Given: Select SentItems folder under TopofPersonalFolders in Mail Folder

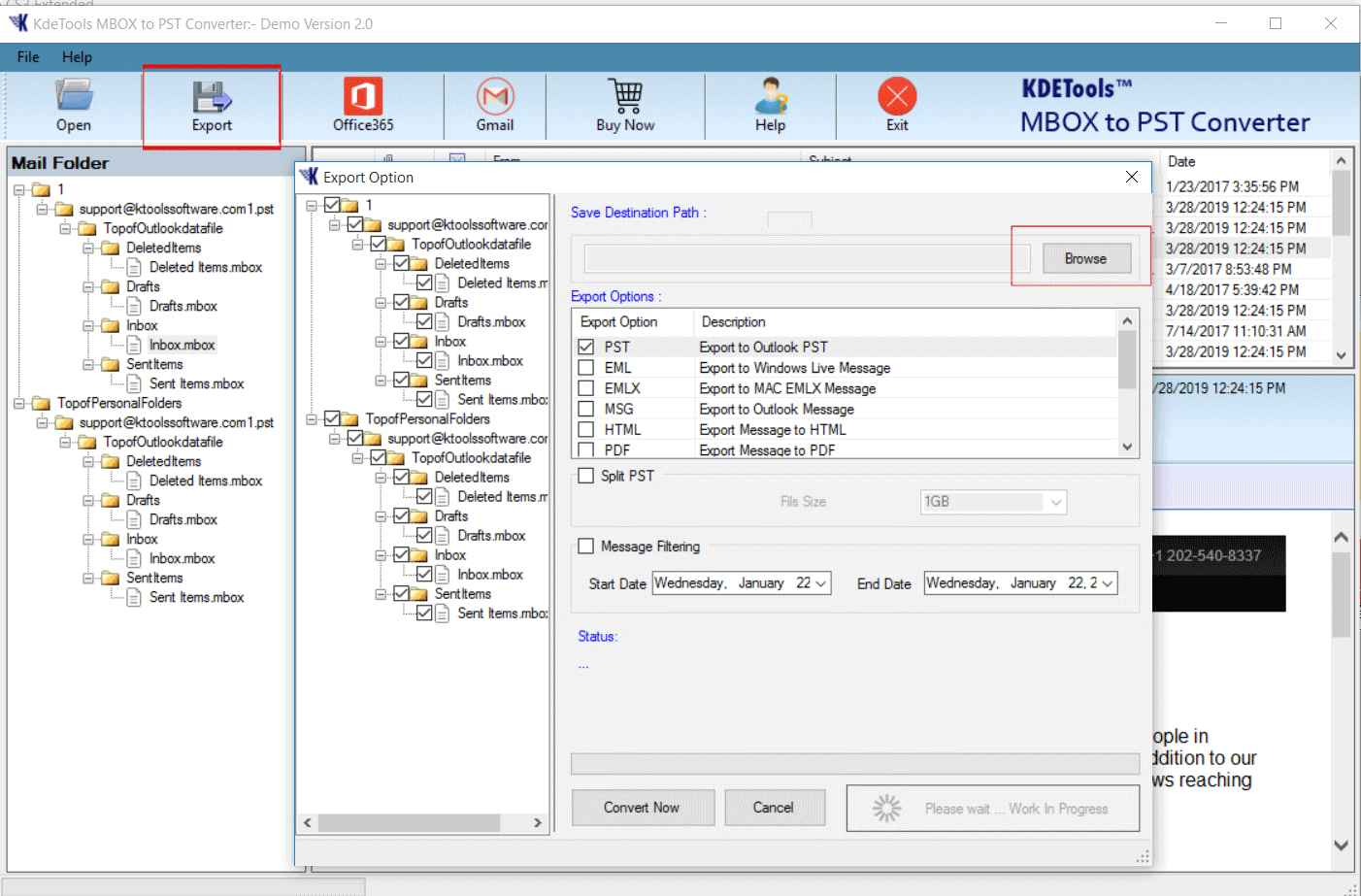Looking at the screenshot, I should tap(154, 578).
